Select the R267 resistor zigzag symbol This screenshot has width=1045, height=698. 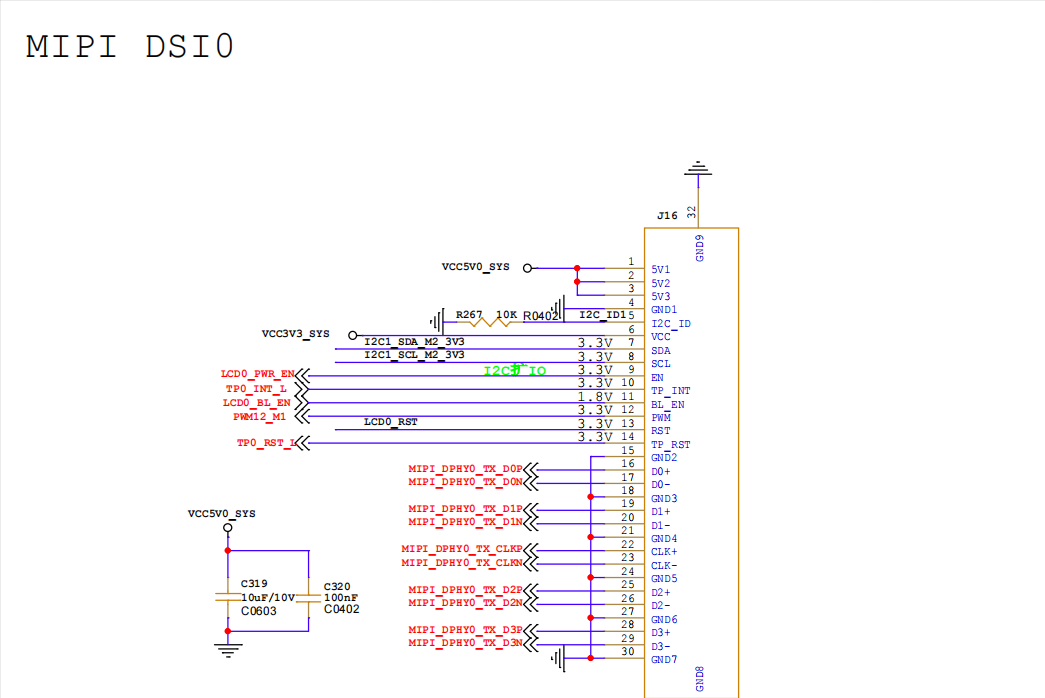coord(490,322)
